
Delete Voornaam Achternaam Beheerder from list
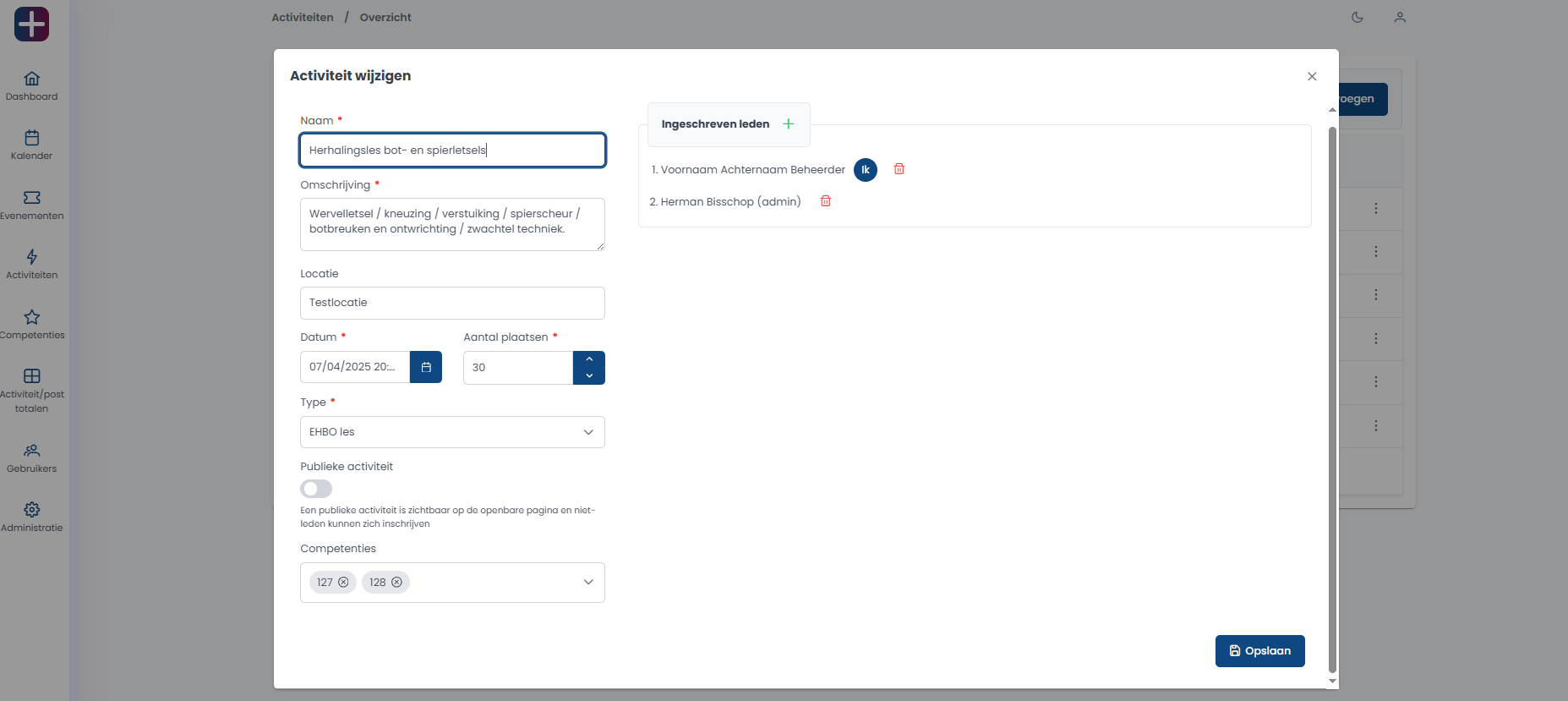tap(899, 169)
